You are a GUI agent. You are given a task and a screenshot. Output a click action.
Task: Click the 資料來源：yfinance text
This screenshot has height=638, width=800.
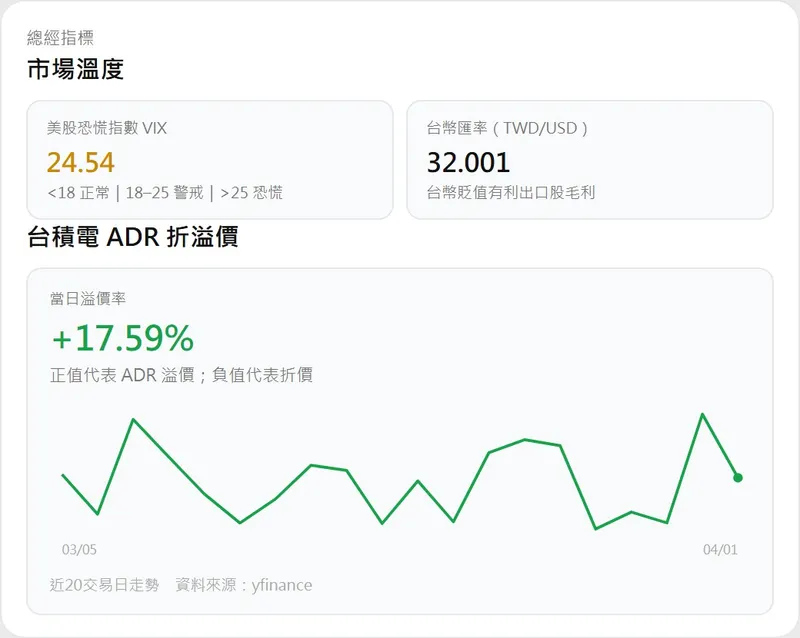244,585
